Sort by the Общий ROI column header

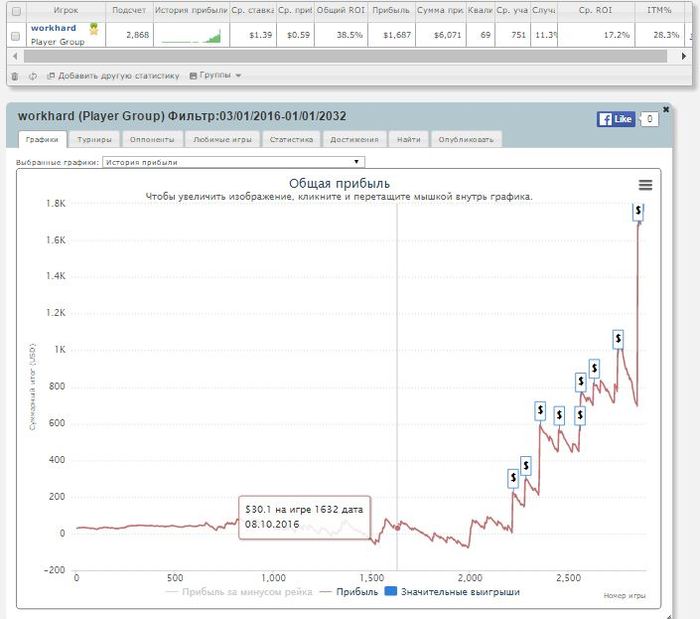point(341,10)
